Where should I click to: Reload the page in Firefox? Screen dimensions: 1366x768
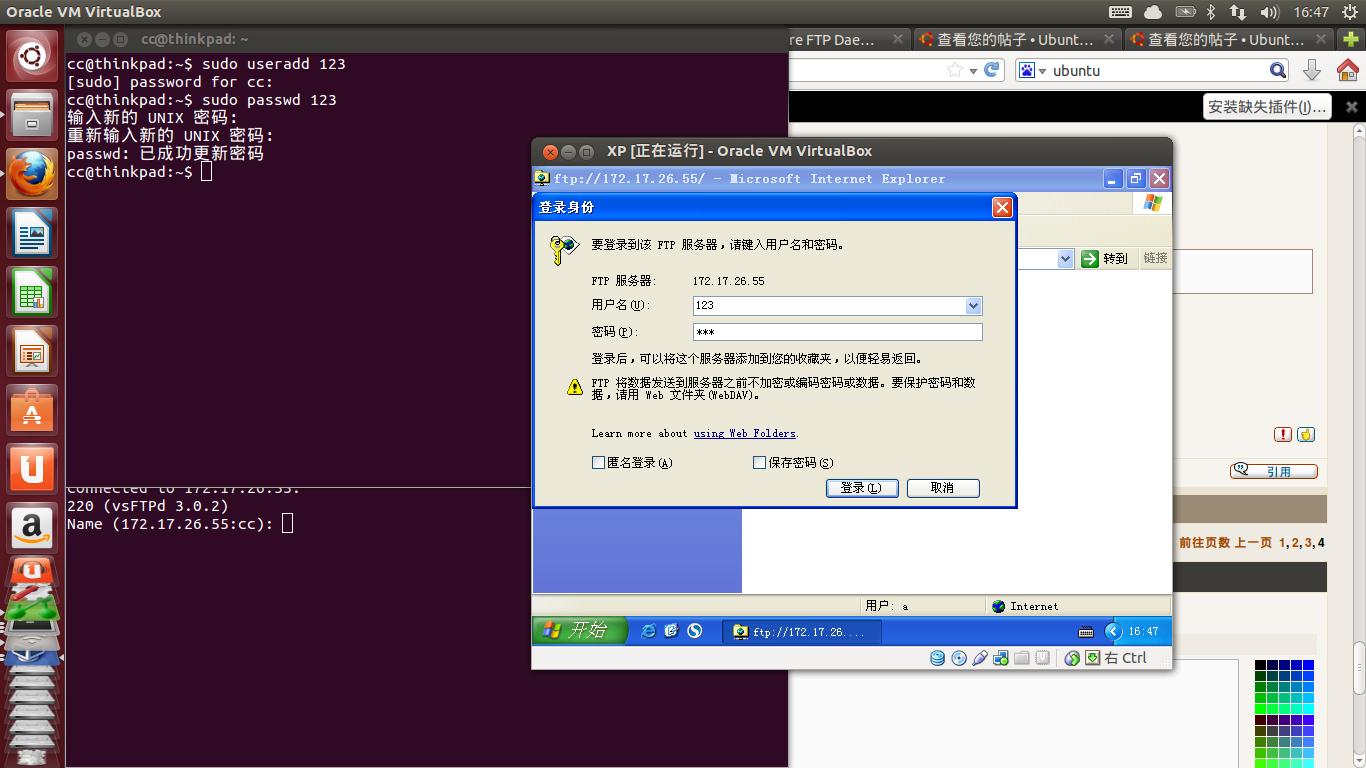[x=992, y=70]
